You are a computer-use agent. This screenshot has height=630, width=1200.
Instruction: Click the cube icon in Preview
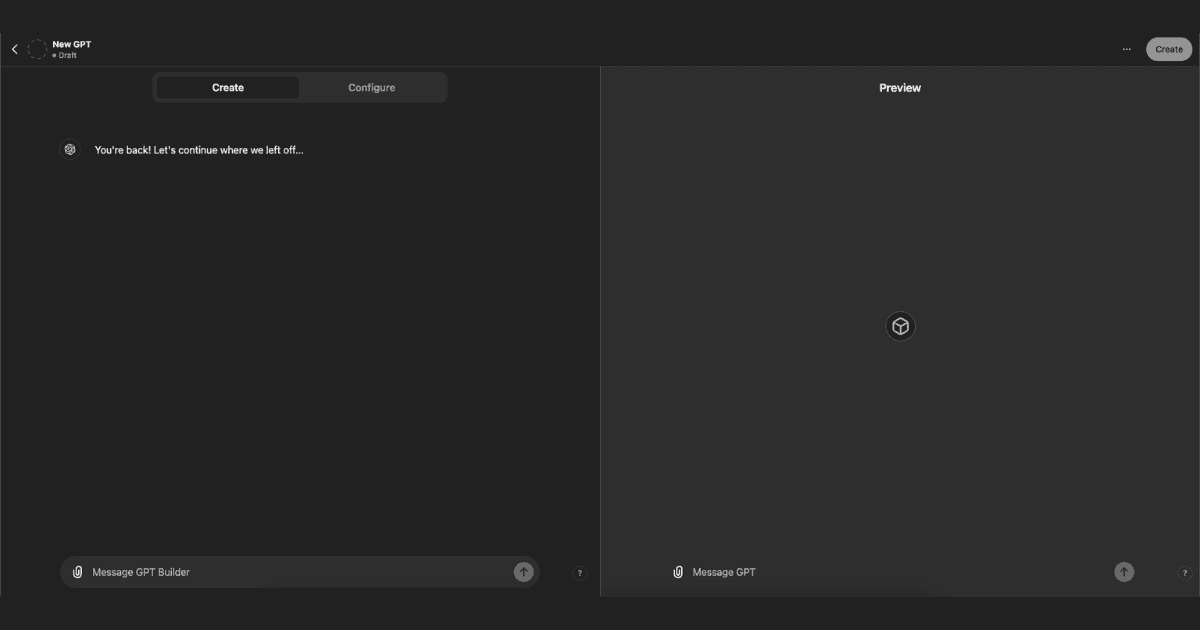pos(900,327)
